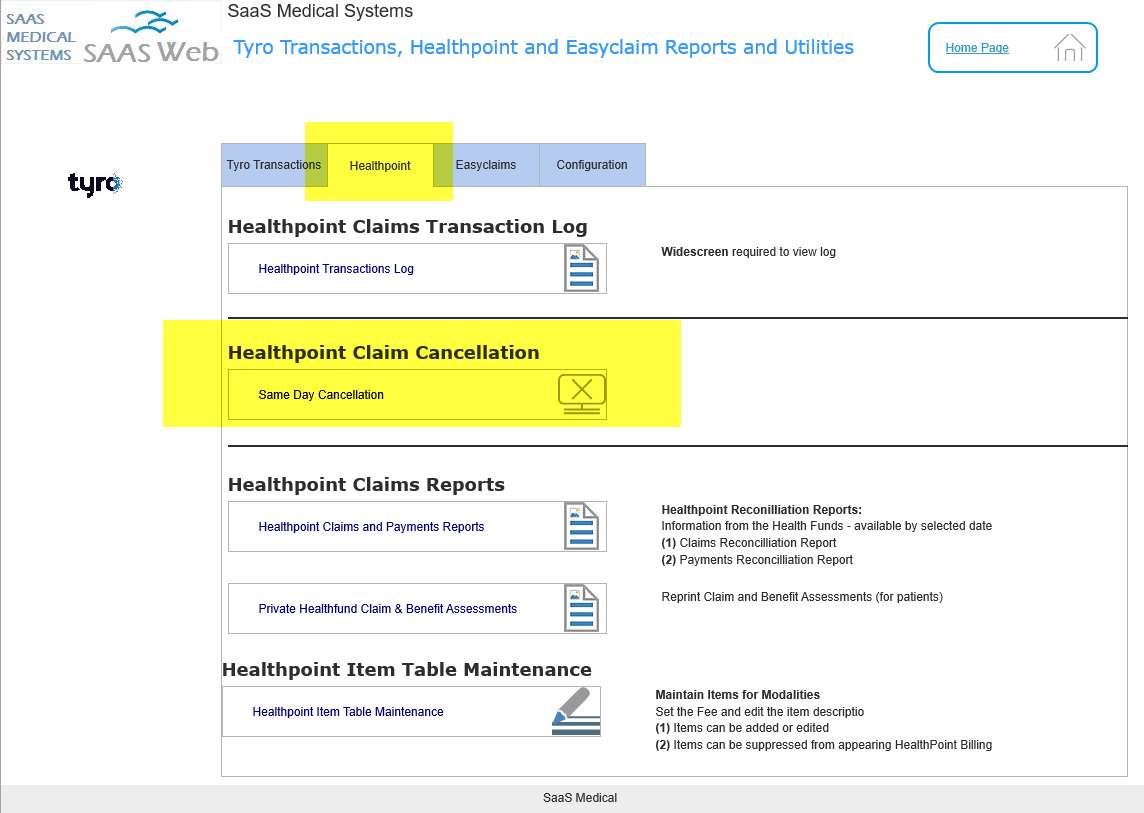The height and width of the screenshot is (813, 1144).
Task: Open the Healthpoint Item Table Maintenance link
Action: pos(348,712)
